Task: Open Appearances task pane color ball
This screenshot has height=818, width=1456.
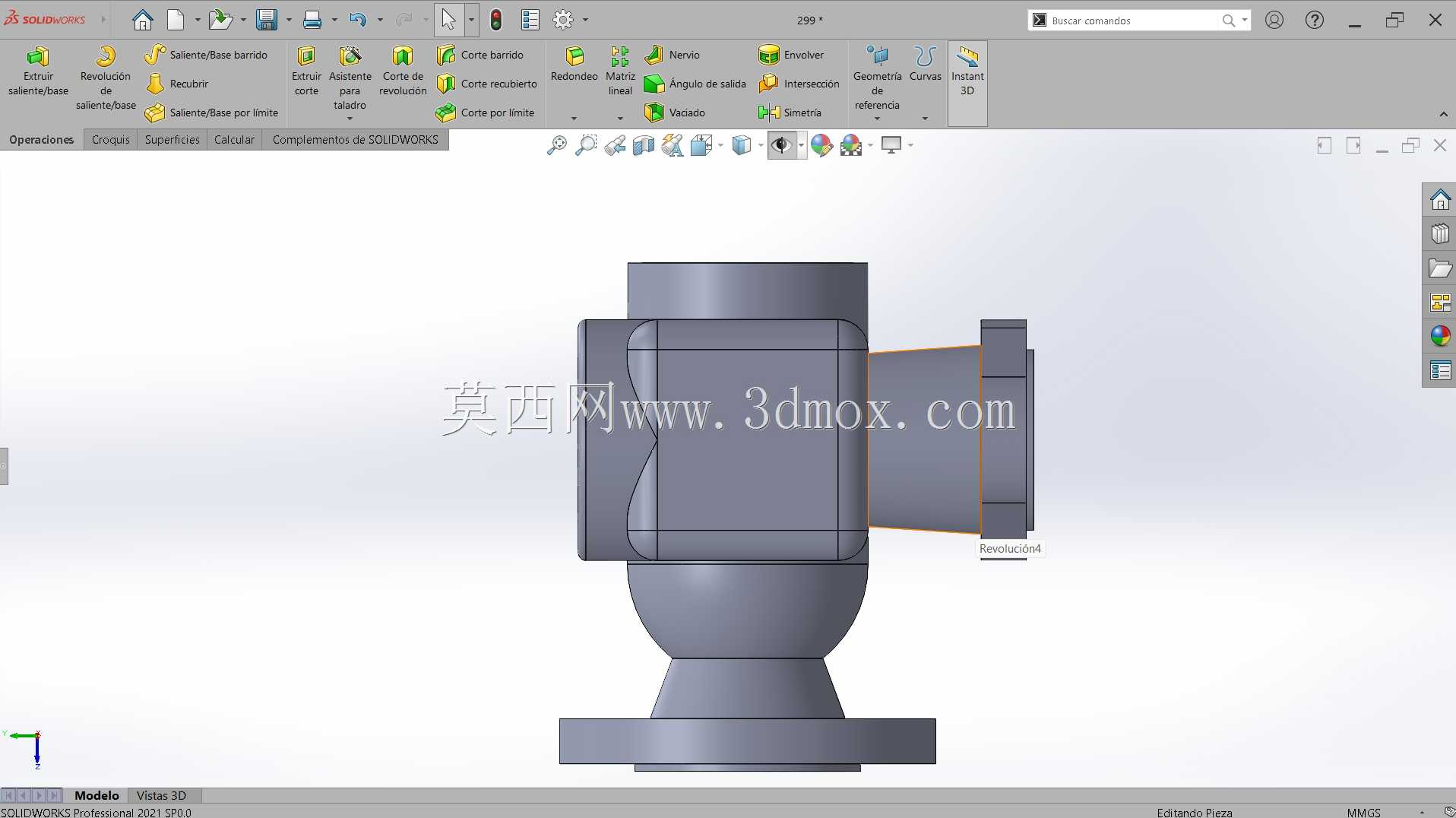Action: (1440, 336)
